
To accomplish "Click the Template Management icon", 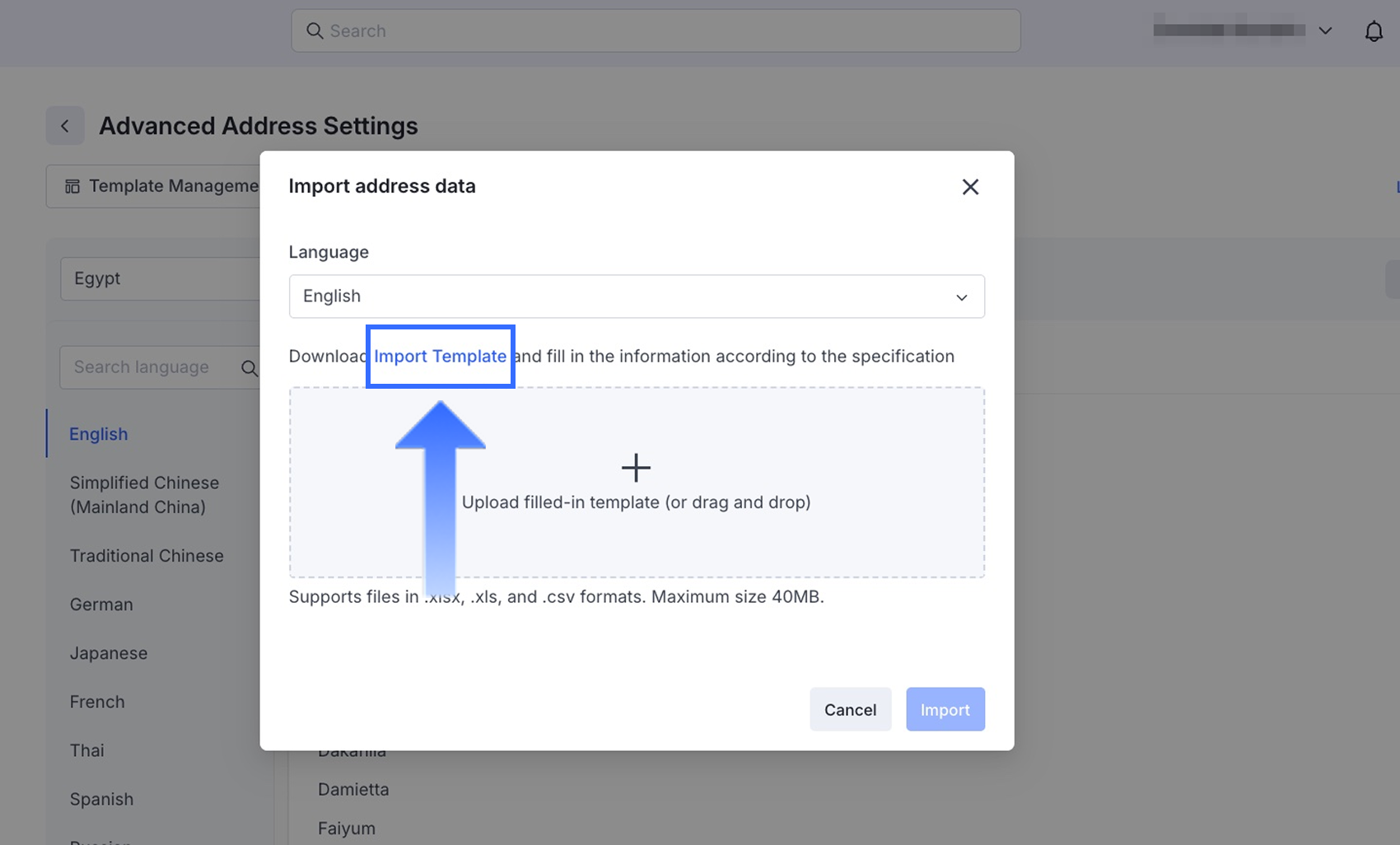I will [x=72, y=187].
